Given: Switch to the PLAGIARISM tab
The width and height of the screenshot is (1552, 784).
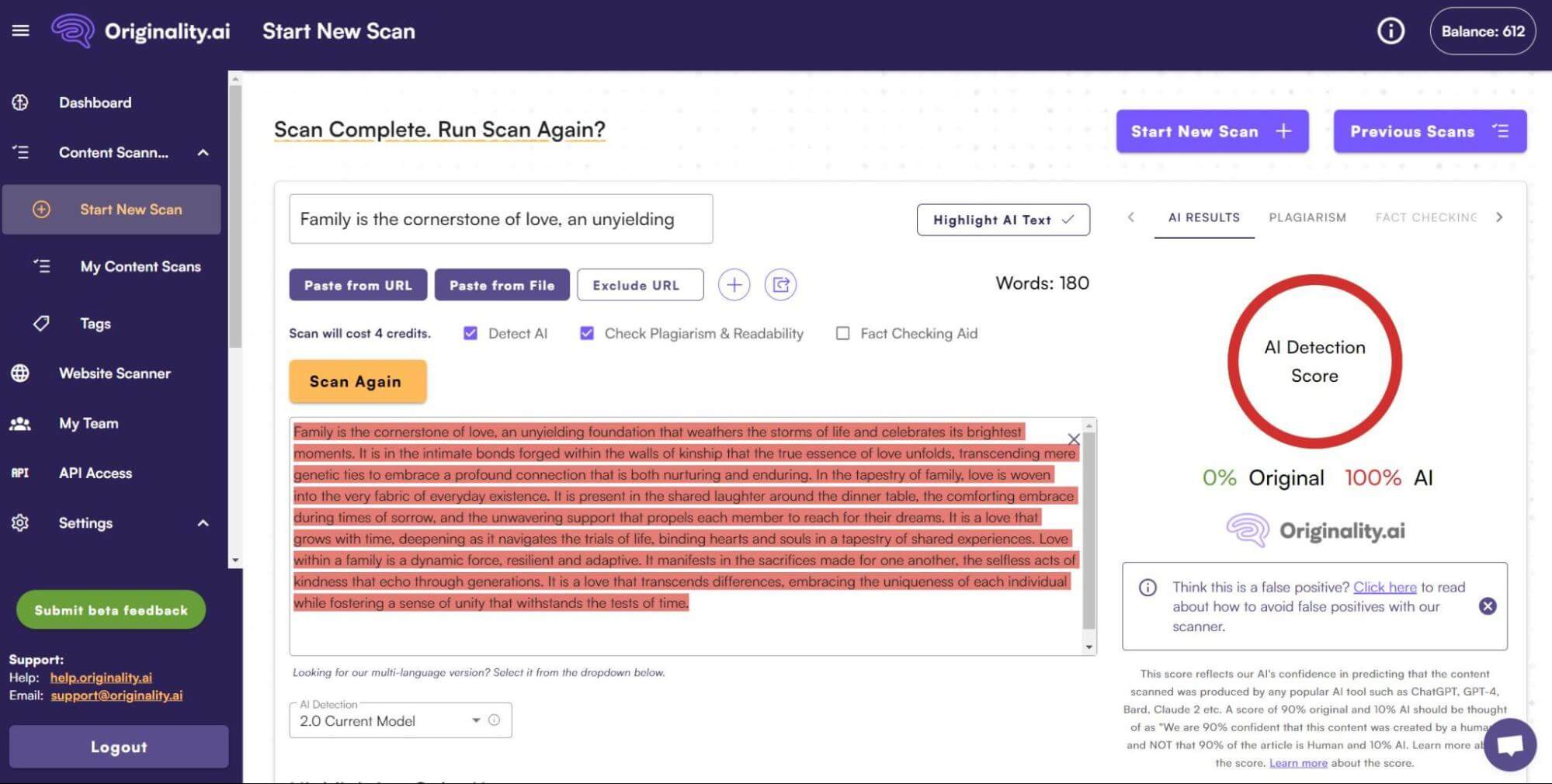Looking at the screenshot, I should [x=1307, y=217].
